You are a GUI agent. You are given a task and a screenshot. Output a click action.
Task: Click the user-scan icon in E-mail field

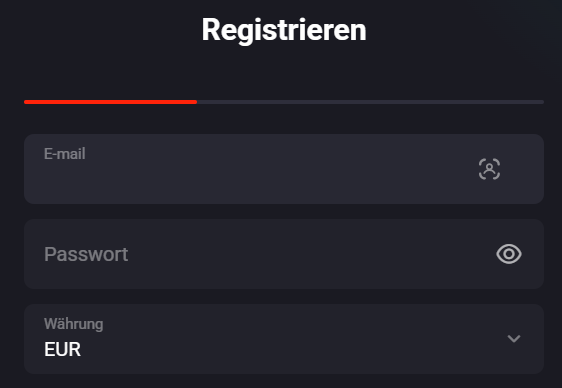click(489, 169)
